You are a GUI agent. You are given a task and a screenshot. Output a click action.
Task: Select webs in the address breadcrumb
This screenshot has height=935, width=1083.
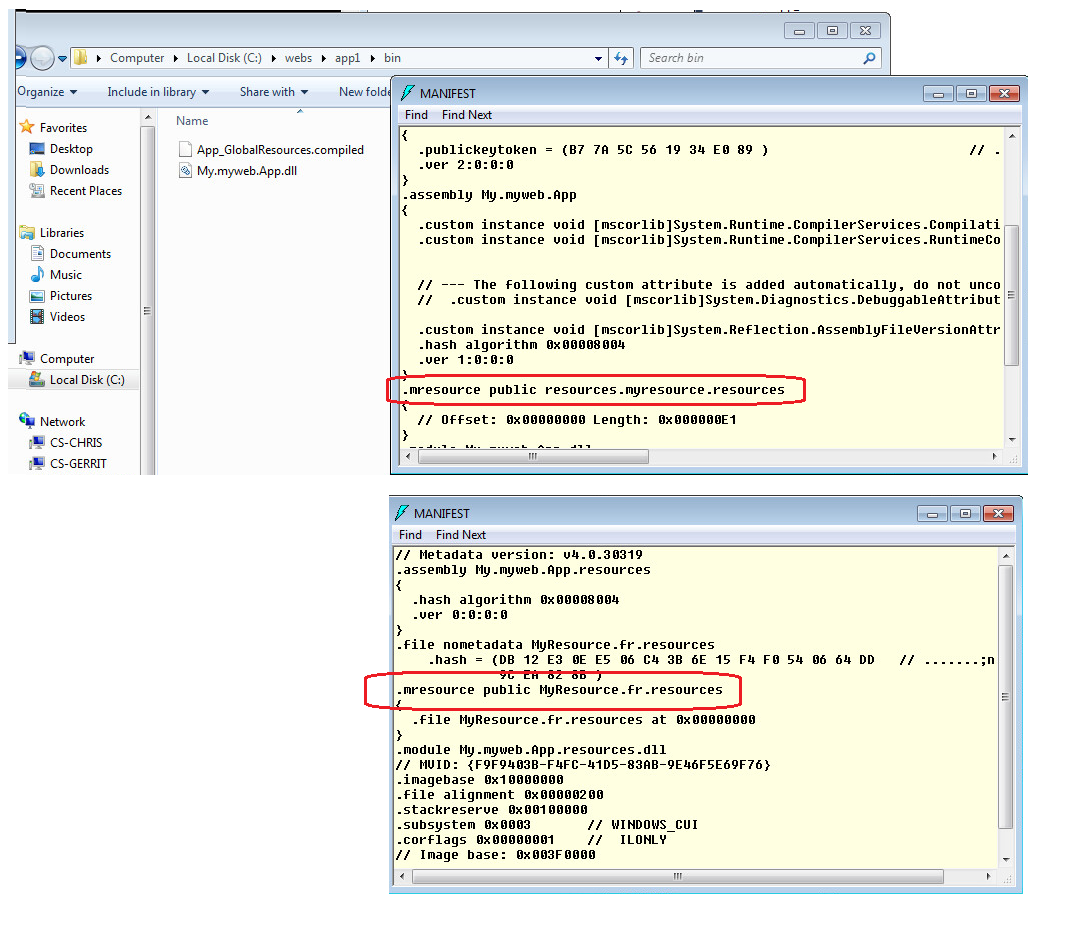pyautogui.click(x=298, y=58)
